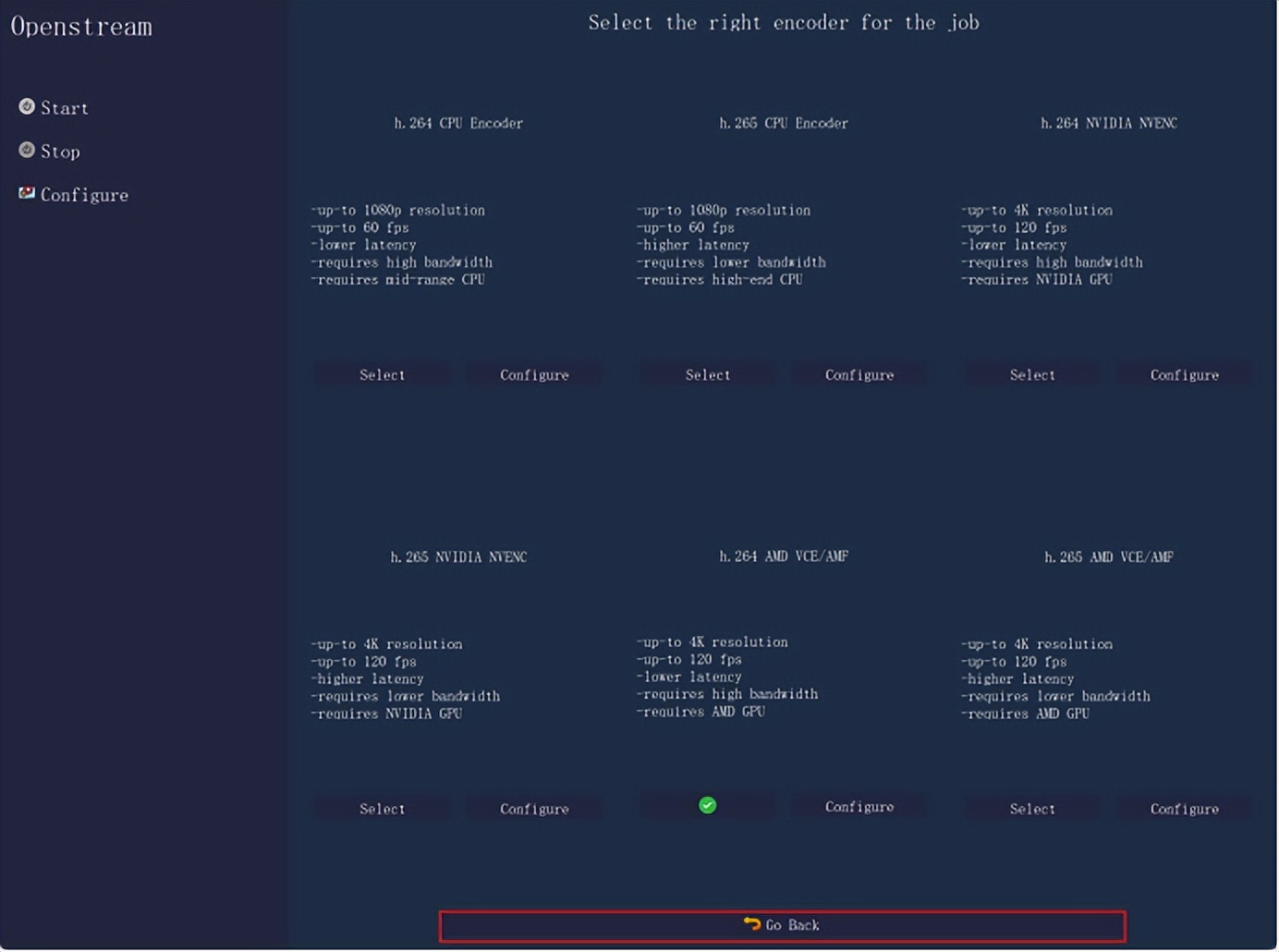Click "requires NVIDIA GPU" under h.264 NVIDIA NVENC
Image resolution: width=1279 pixels, height=952 pixels.
(1037, 279)
